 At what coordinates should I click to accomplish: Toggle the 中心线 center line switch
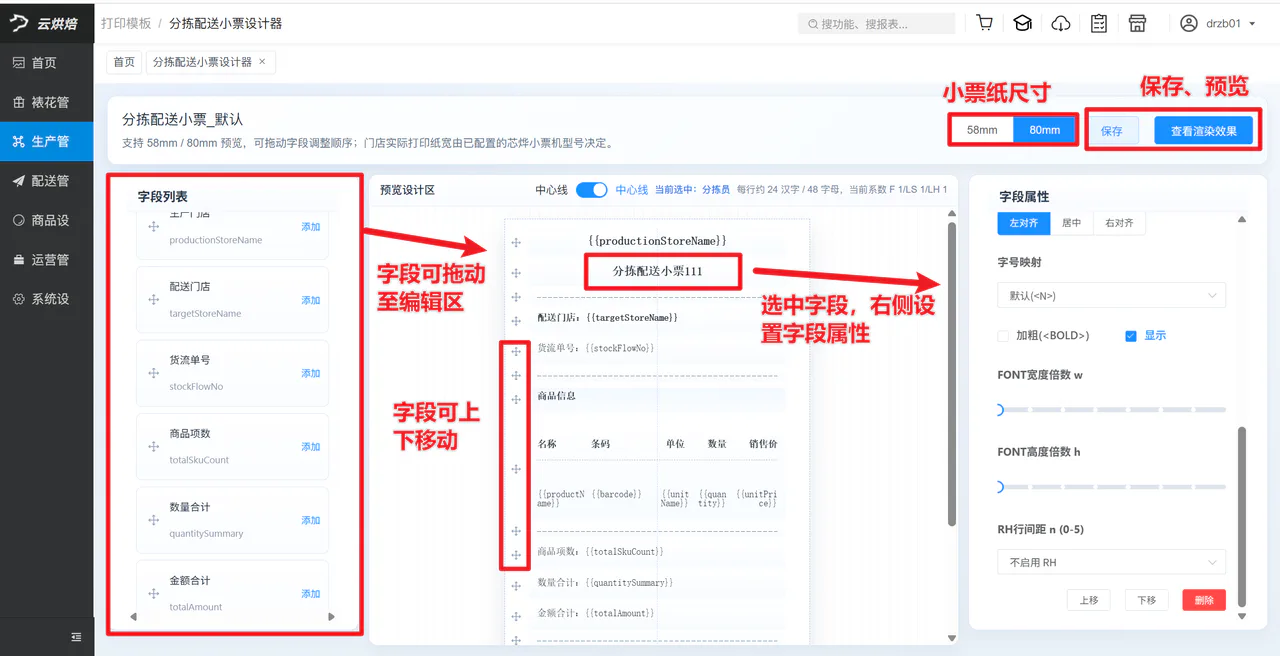point(592,190)
